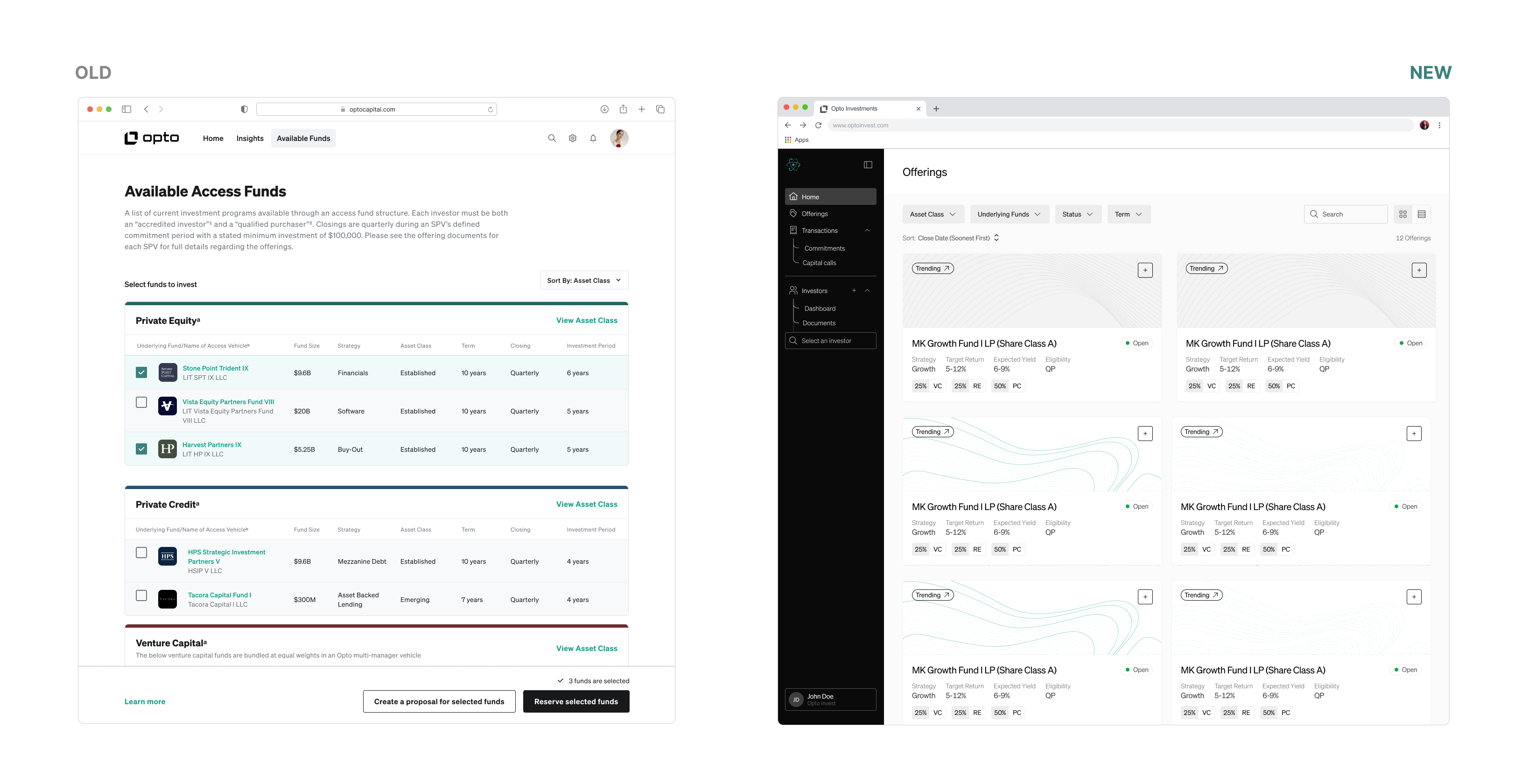The height and width of the screenshot is (784, 1522).
Task: Open the Investors people icon
Action: tap(793, 290)
